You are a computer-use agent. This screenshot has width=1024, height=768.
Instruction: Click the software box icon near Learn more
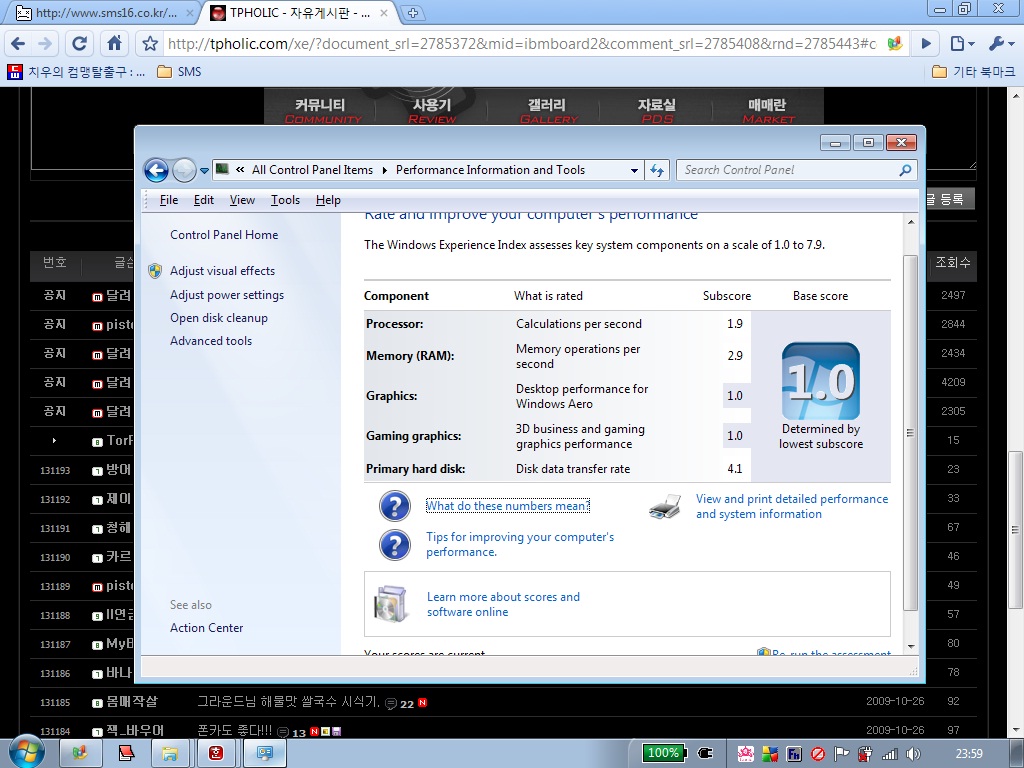pos(391,604)
